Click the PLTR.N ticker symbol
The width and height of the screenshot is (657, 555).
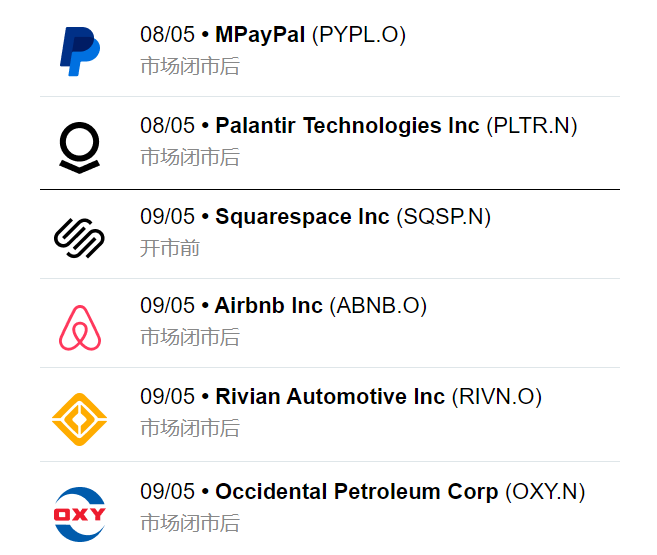pos(532,126)
